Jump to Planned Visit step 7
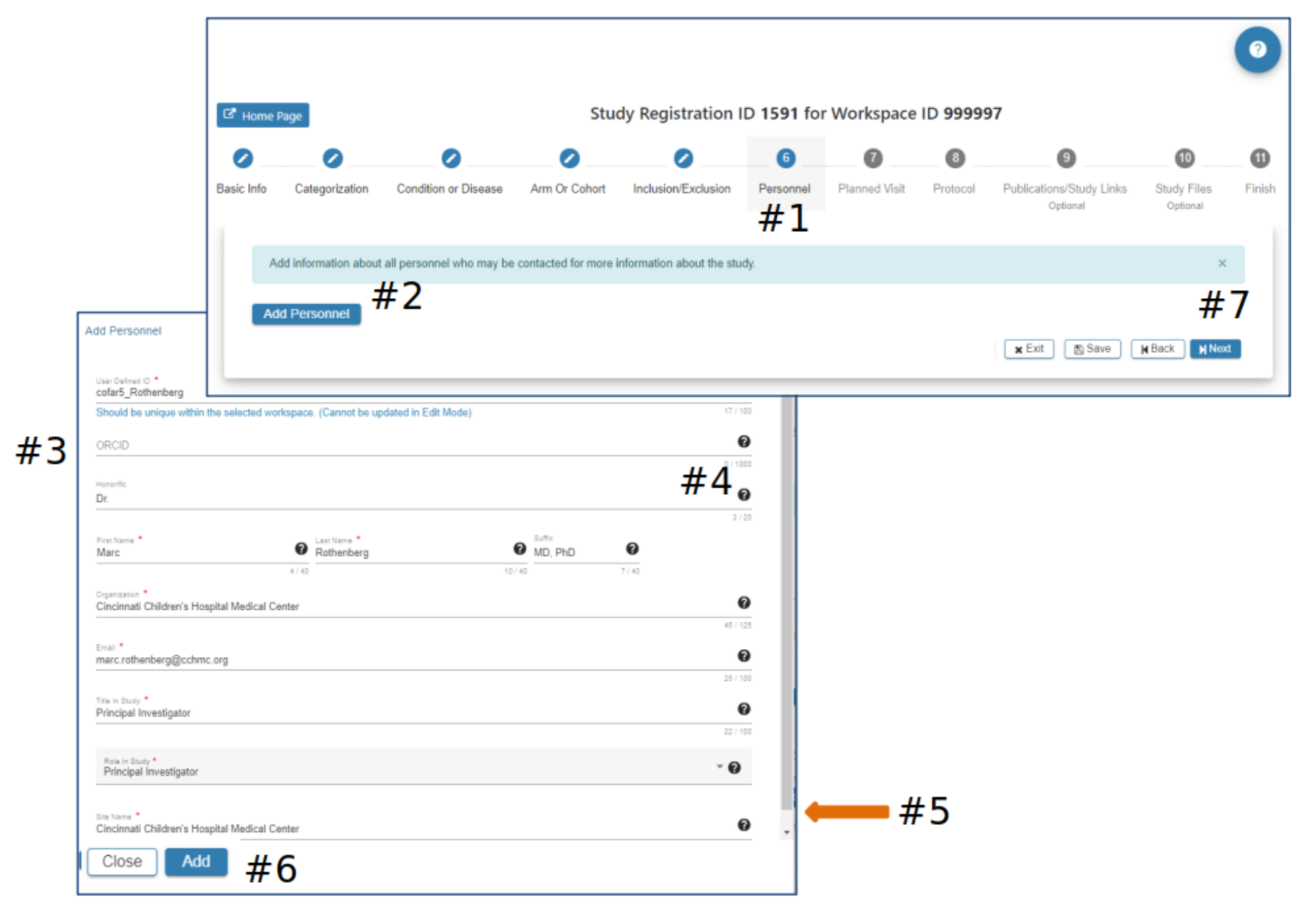This screenshot has width=1316, height=910. pyautogui.click(x=872, y=158)
